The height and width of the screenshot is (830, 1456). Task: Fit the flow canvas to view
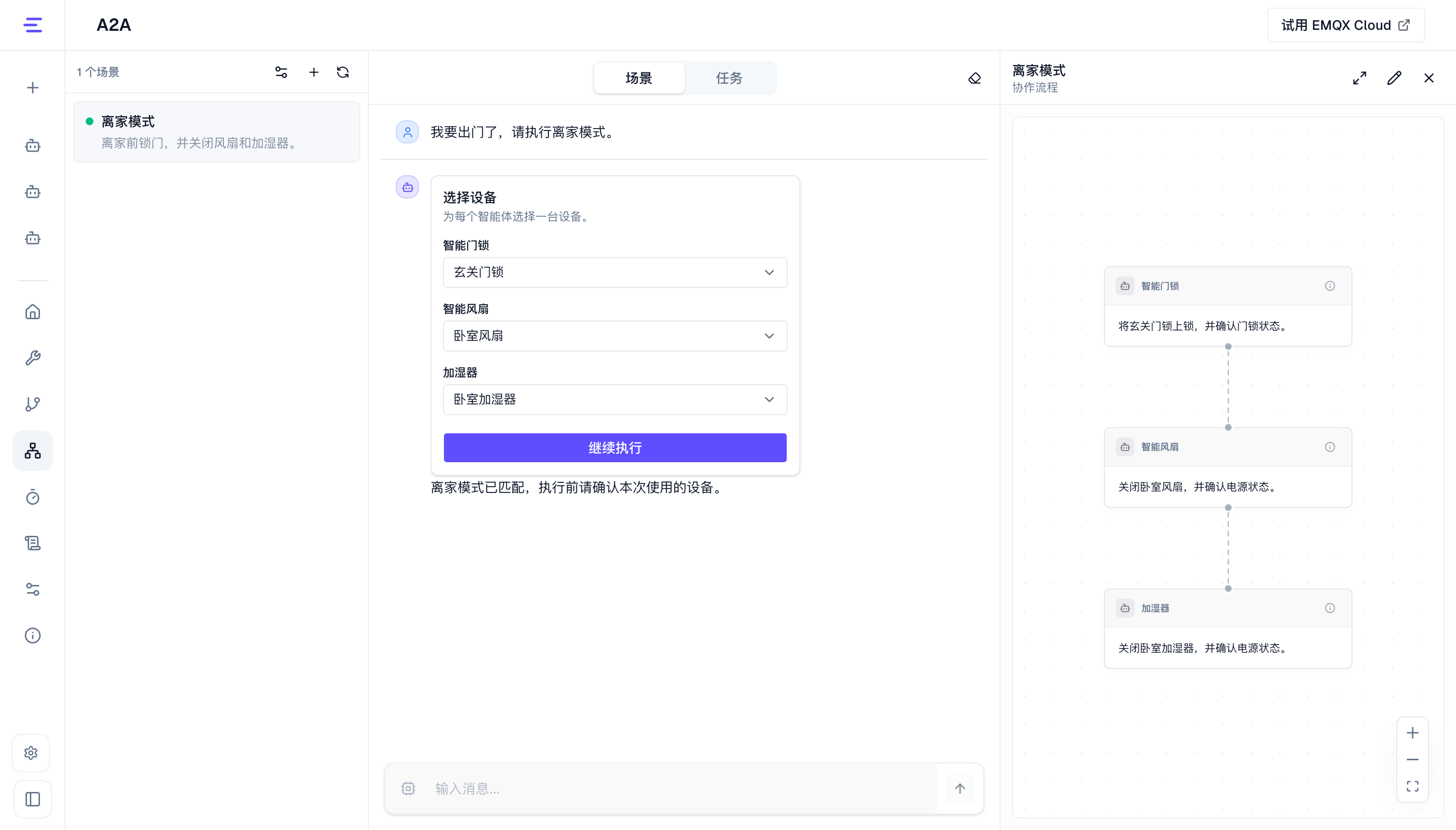click(x=1413, y=787)
